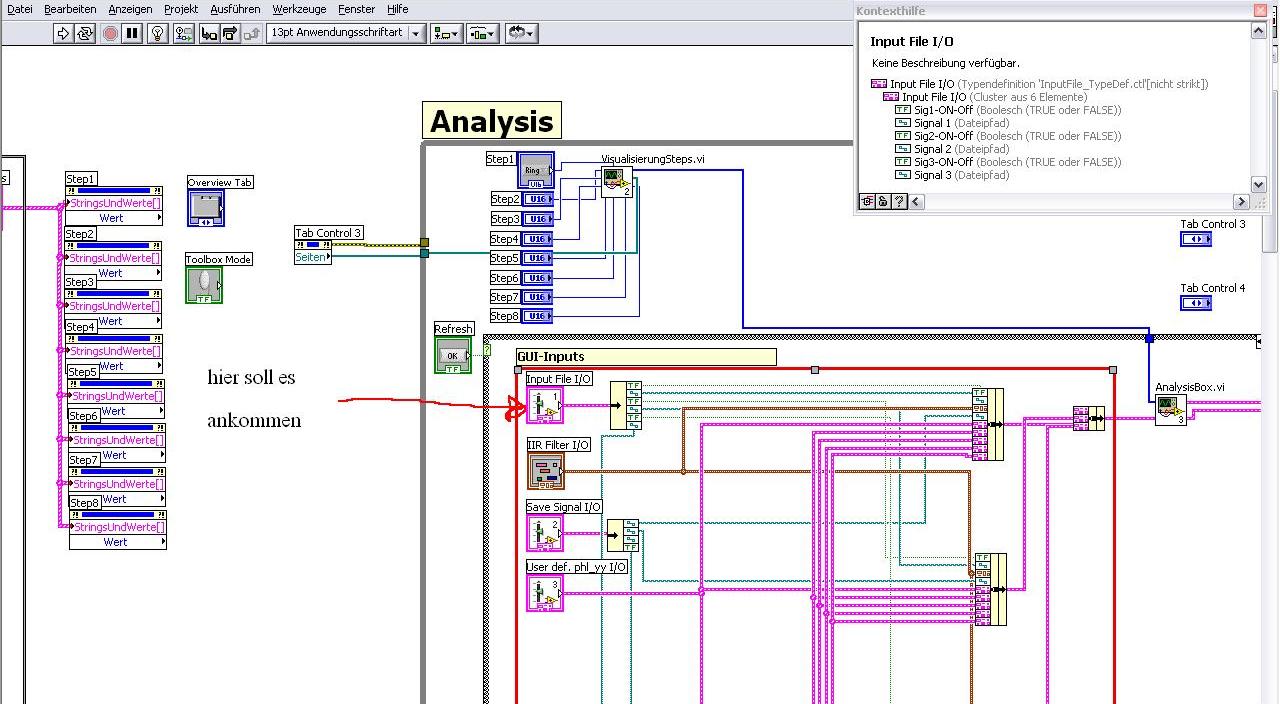Open the Distribute Objects dropdown
Viewport: 1280px width, 704px height.
482,33
